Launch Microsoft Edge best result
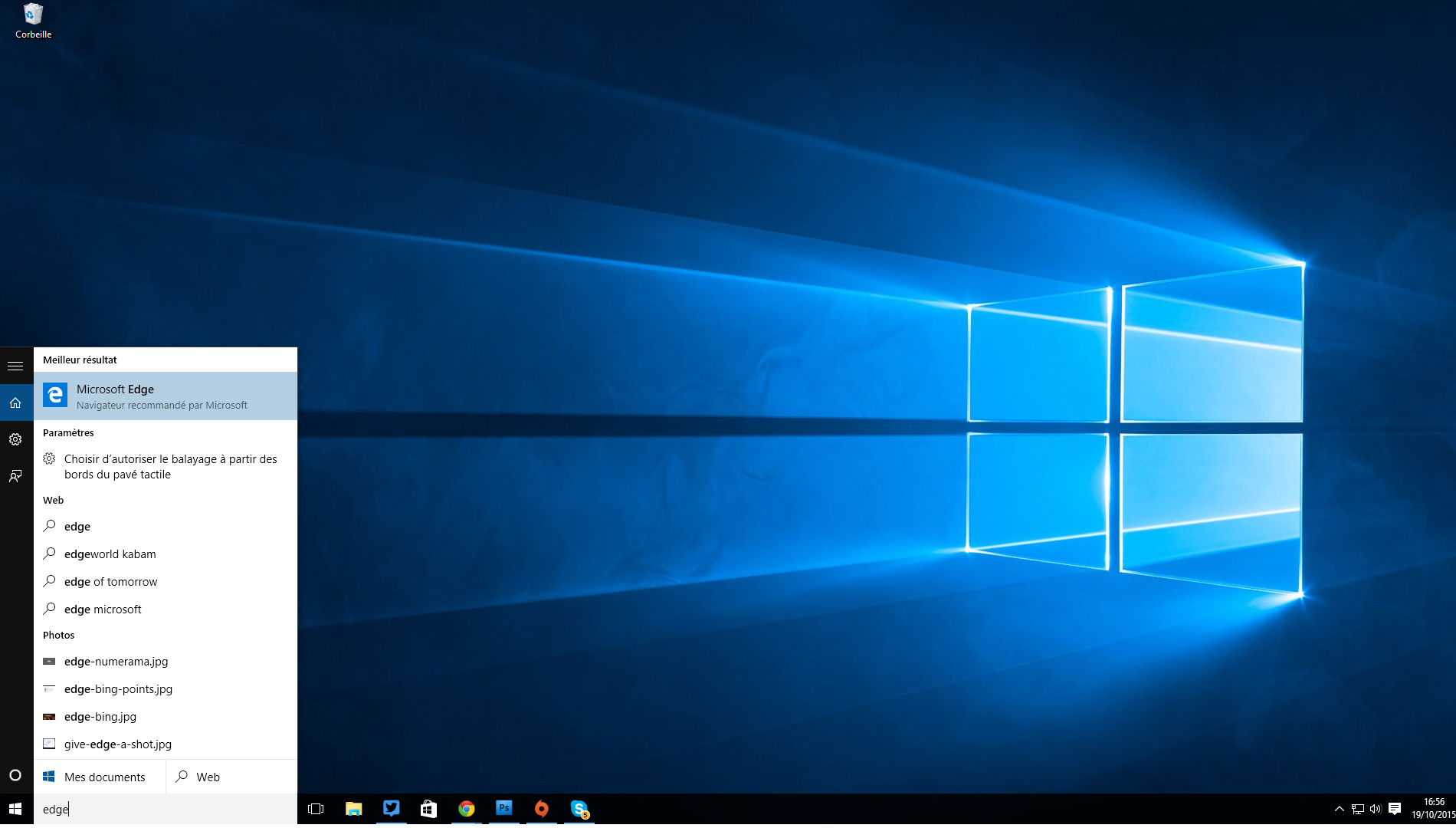This screenshot has height=828, width=1456. [x=166, y=396]
